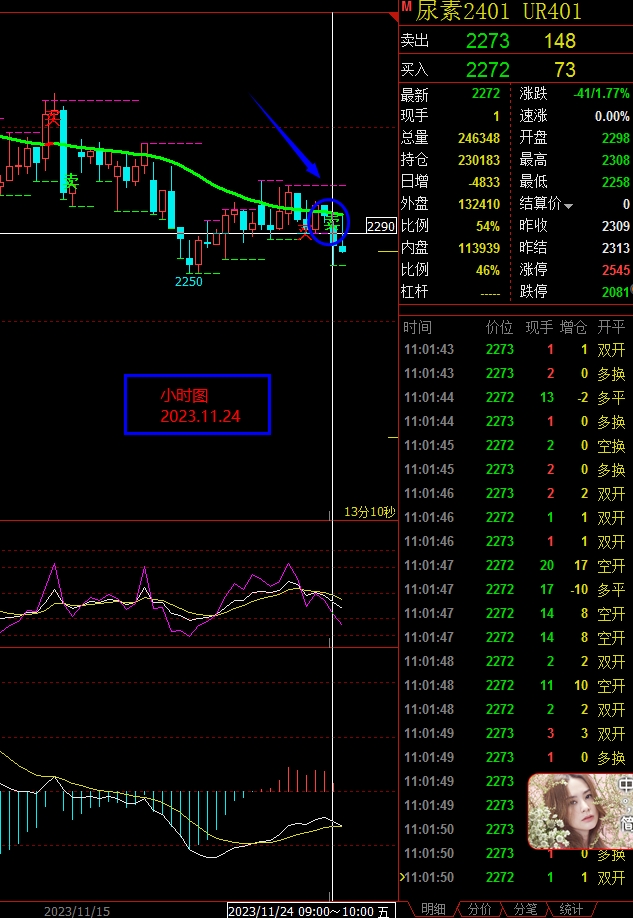633x918 pixels.
Task: Select the 11:01:45 空换 trade row
Action: pyautogui.click(x=516, y=446)
